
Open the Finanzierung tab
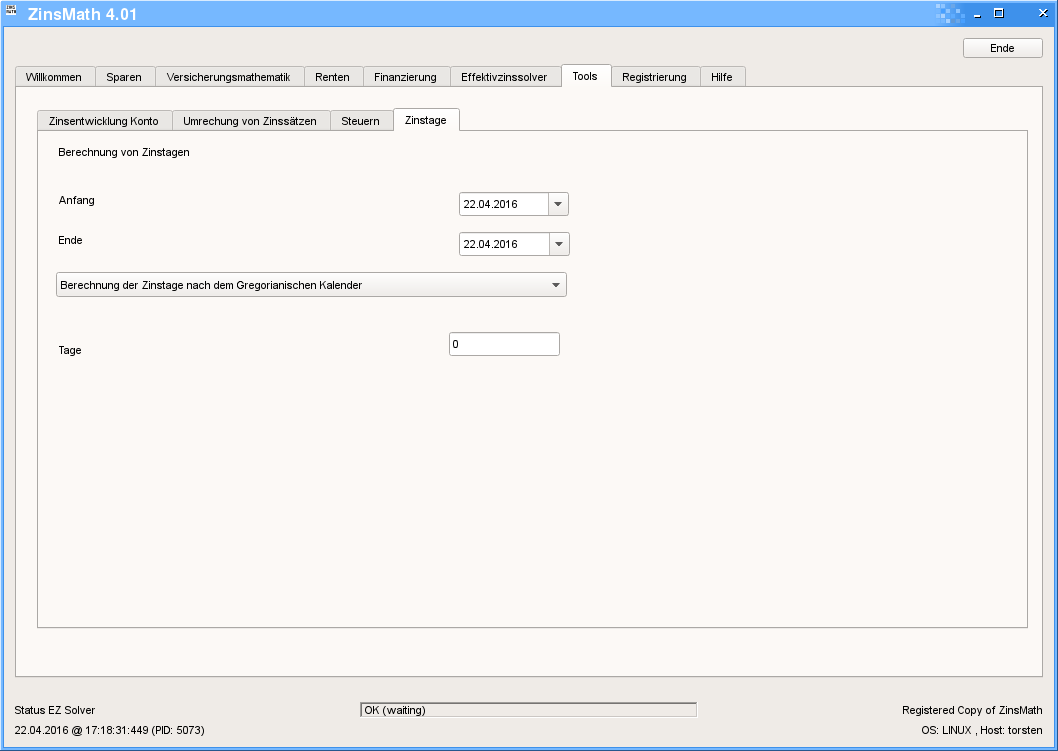[x=405, y=77]
